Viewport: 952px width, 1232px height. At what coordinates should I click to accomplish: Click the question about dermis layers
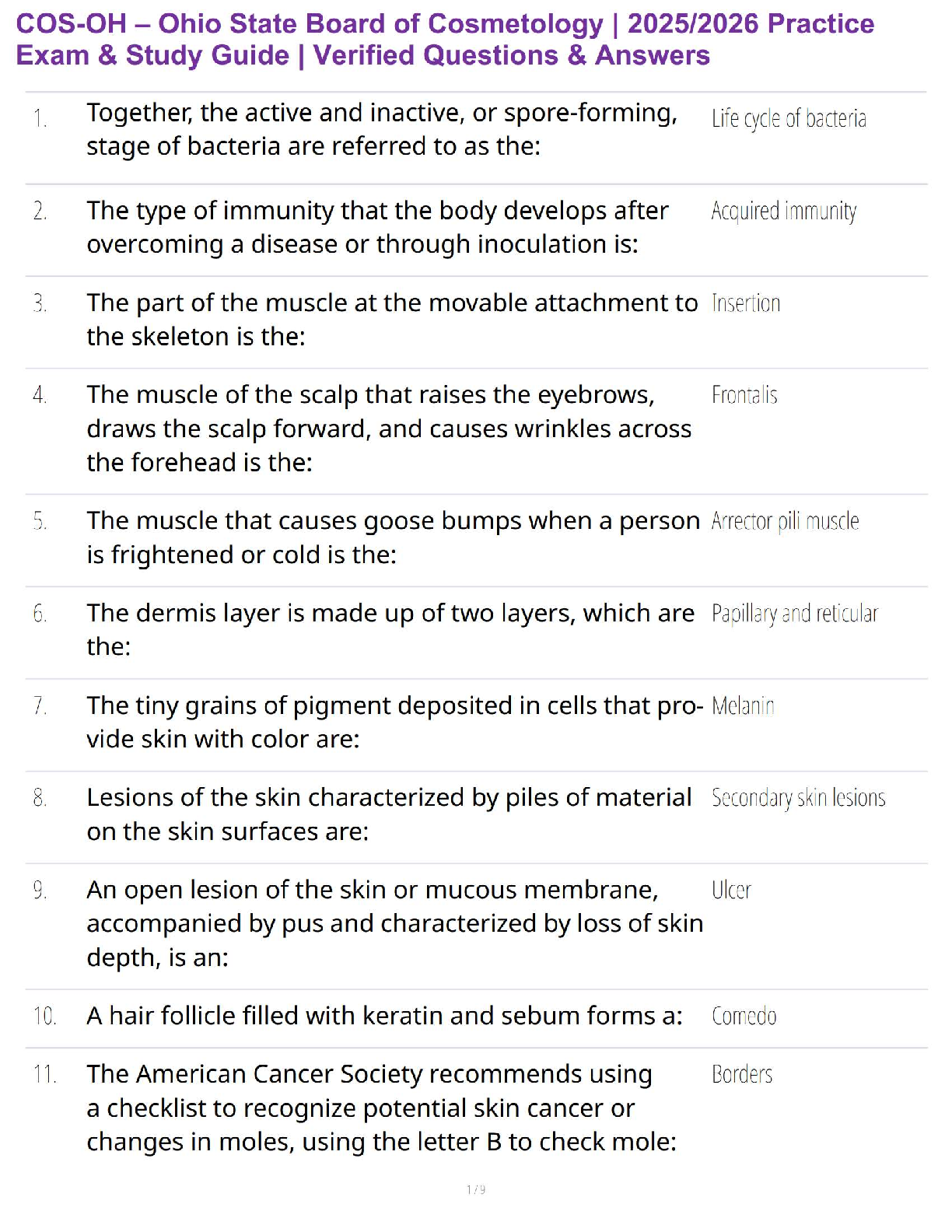click(390, 629)
